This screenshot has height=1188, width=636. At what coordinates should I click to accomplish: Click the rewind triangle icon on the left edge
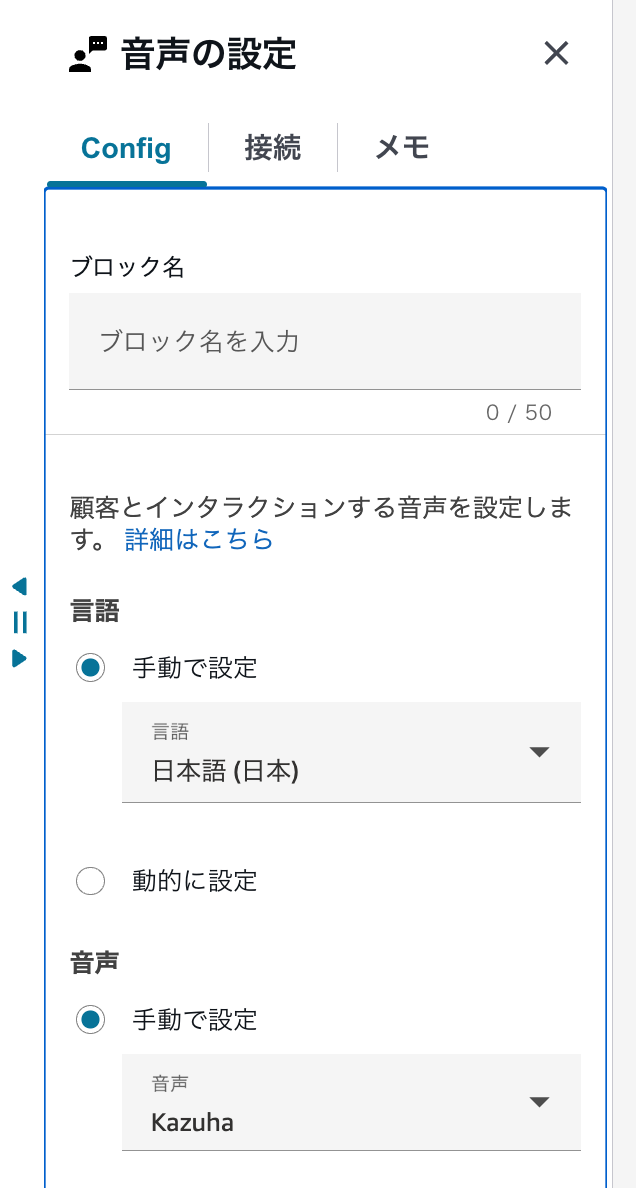pyautogui.click(x=17, y=588)
